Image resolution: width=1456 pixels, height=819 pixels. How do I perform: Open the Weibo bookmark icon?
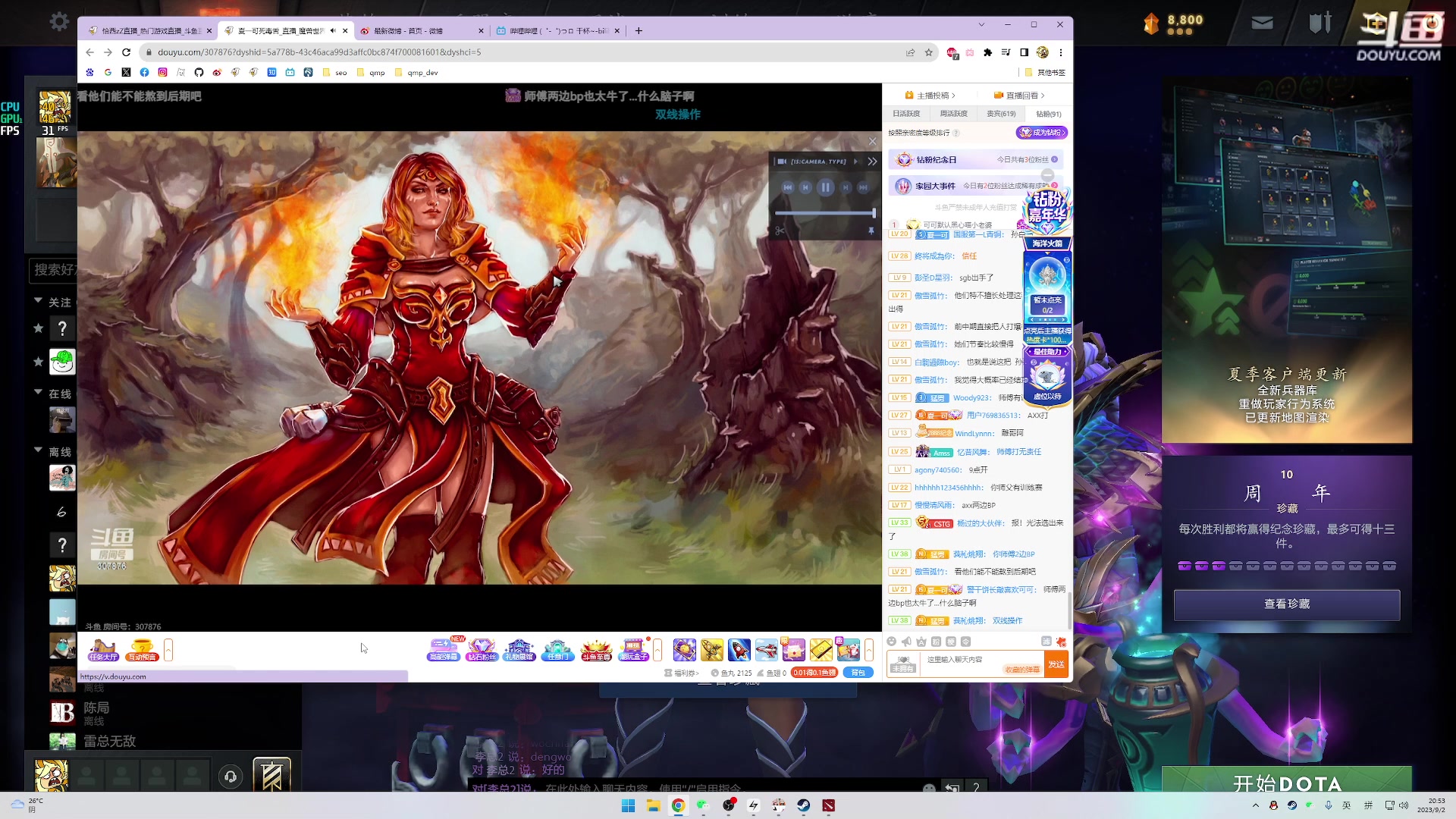[x=217, y=73]
